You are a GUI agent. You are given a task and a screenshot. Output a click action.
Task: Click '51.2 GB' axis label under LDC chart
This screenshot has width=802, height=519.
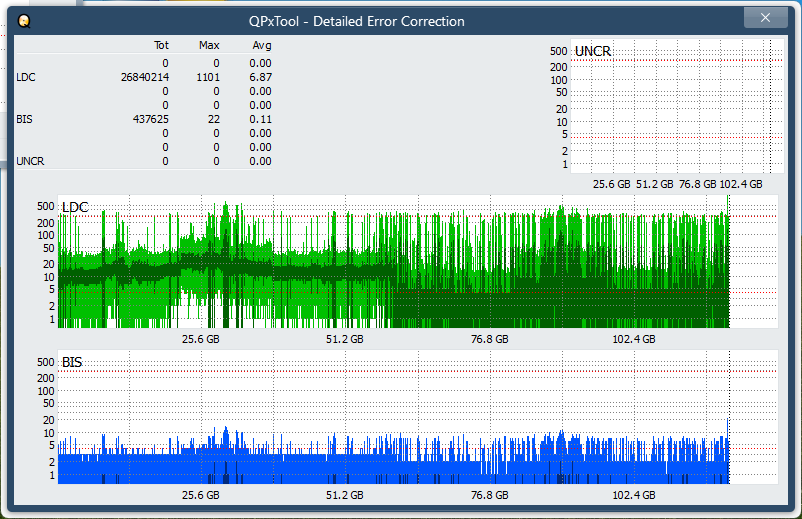point(345,339)
